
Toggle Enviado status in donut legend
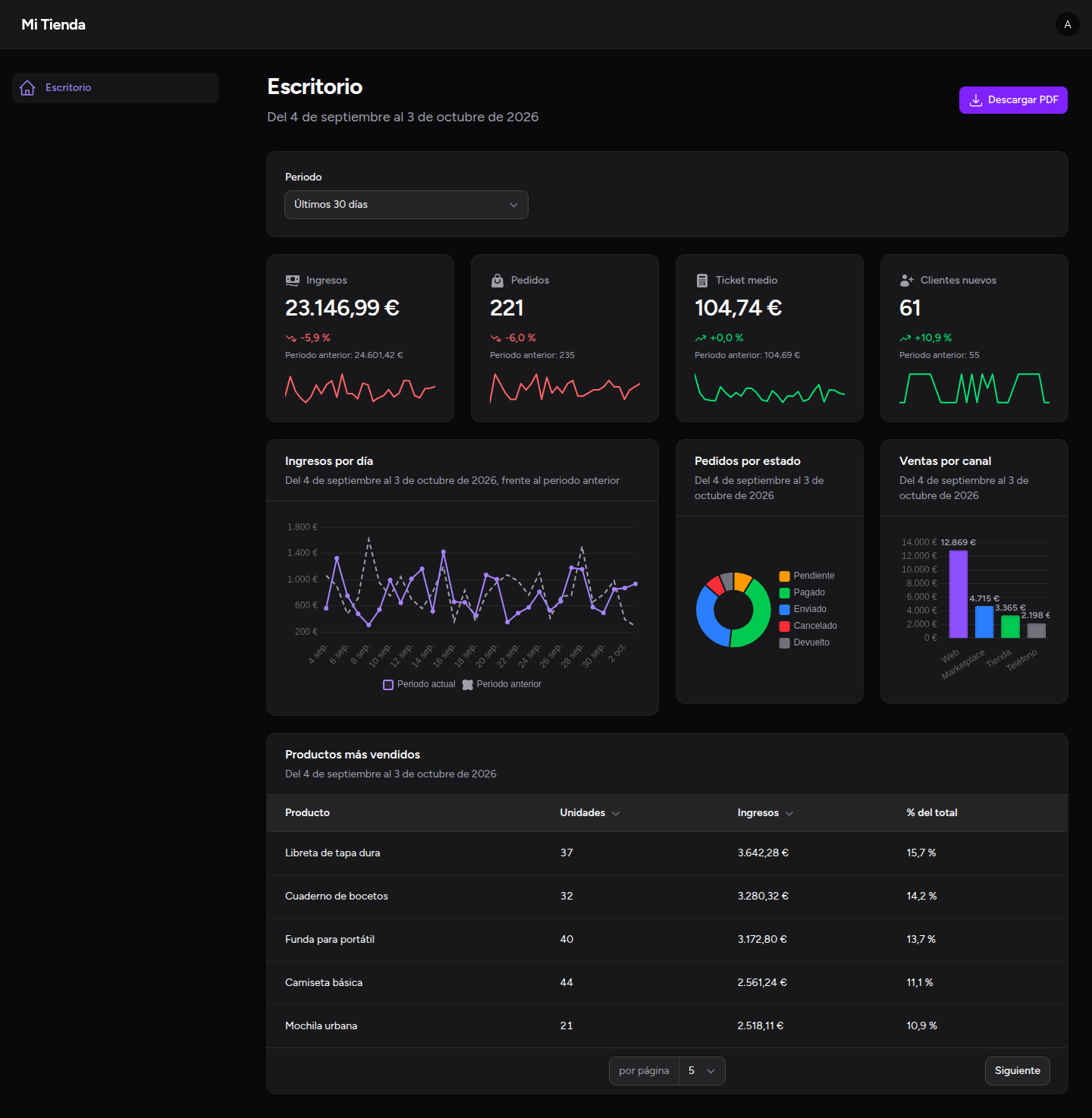pos(803,610)
